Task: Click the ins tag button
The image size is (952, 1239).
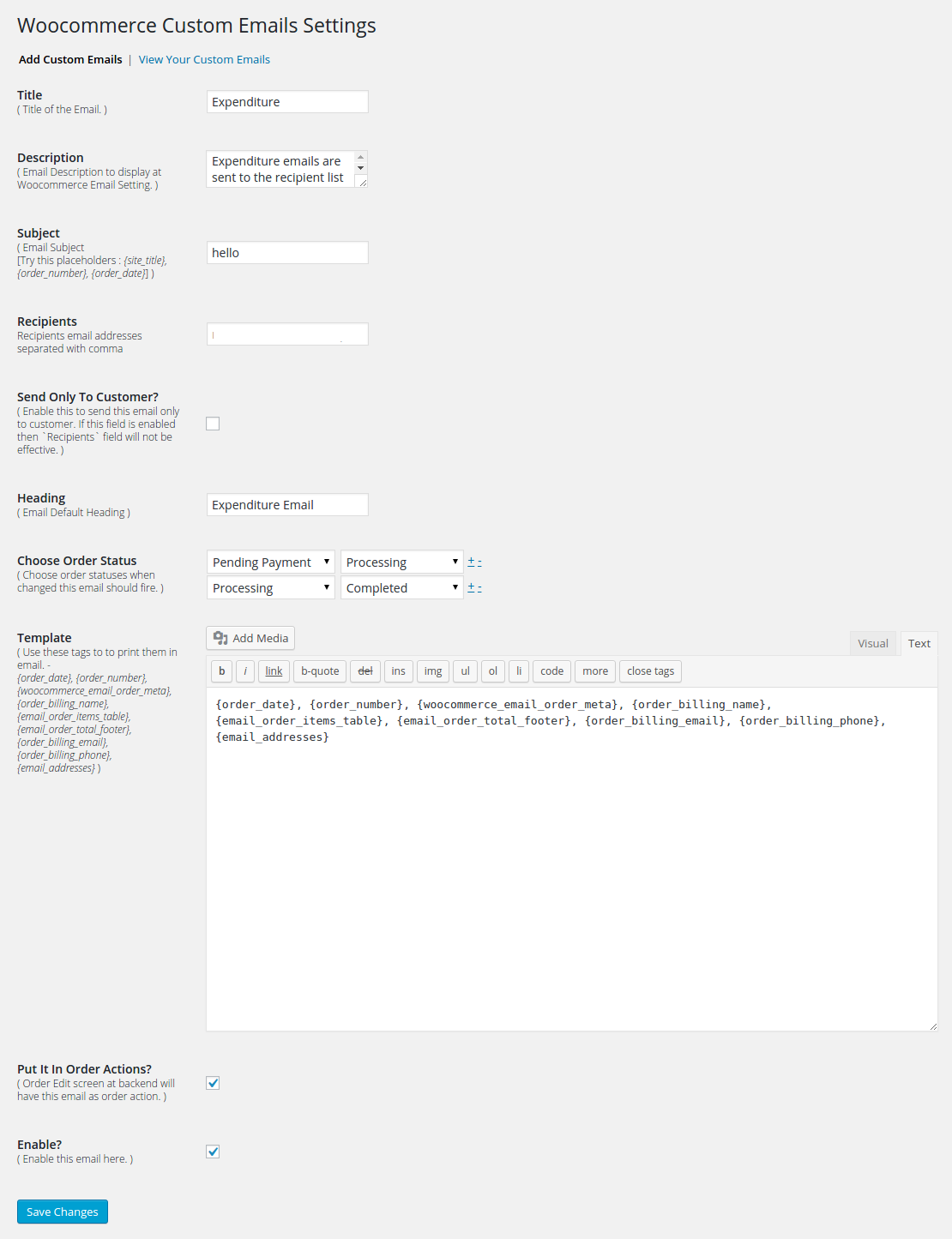Action: pos(399,671)
